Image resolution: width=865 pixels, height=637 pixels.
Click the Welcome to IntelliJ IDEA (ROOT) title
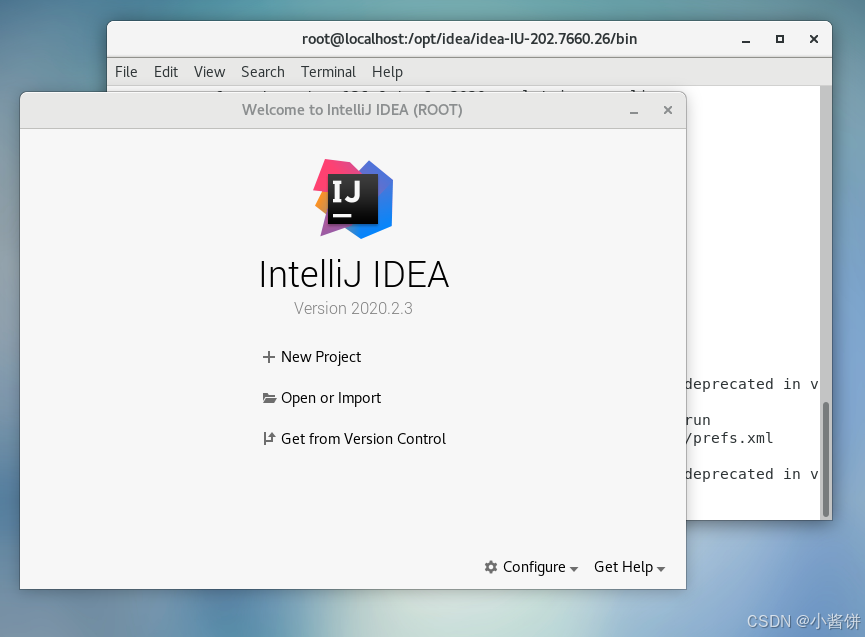(353, 110)
